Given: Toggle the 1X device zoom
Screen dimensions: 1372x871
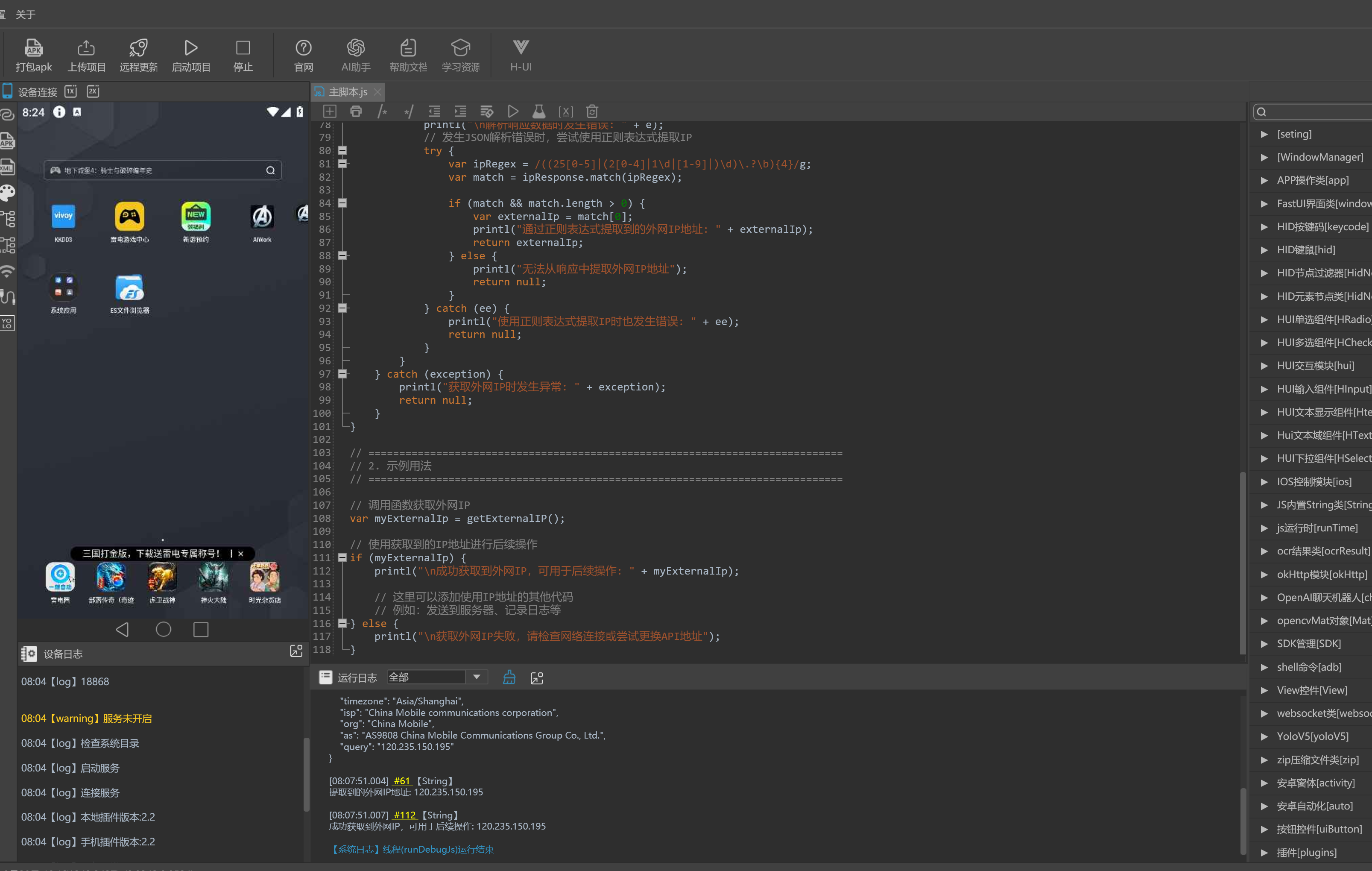Looking at the screenshot, I should pyautogui.click(x=70, y=91).
